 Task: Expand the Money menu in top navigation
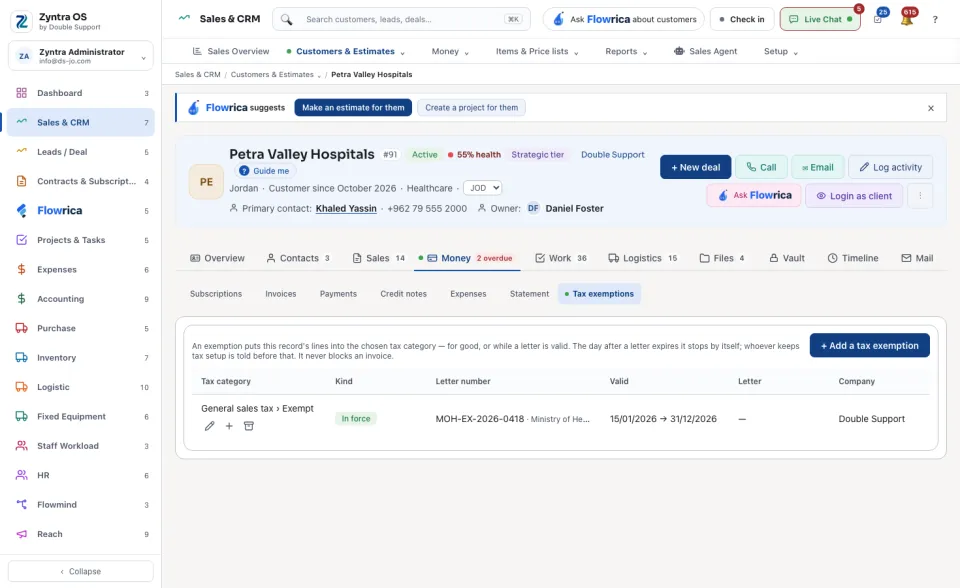[450, 51]
